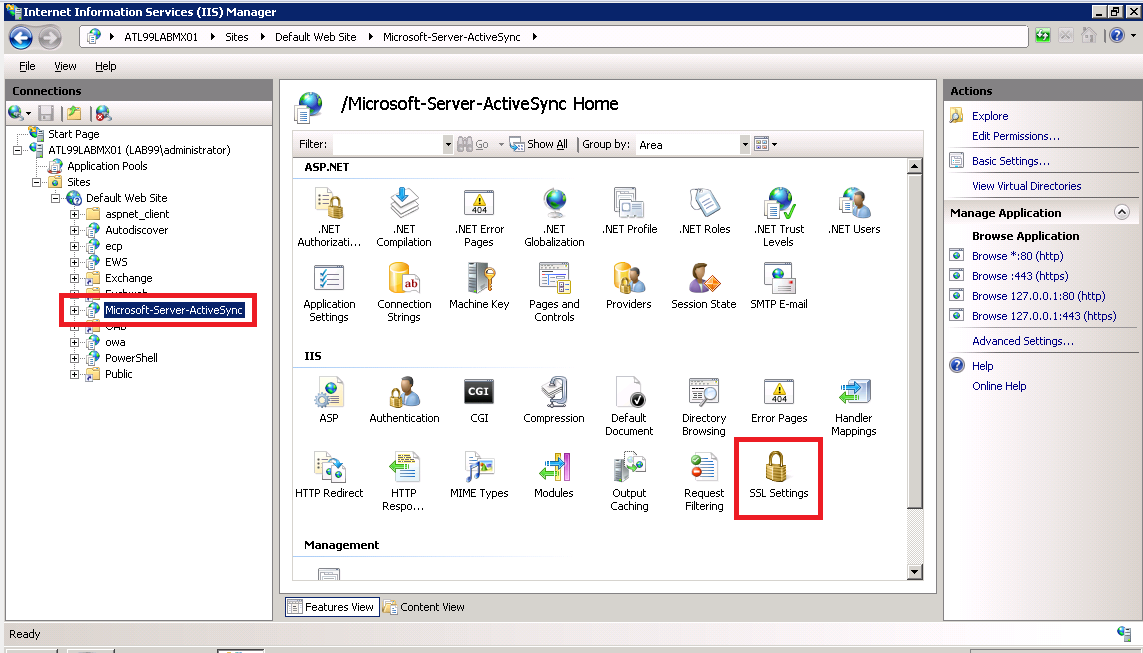Open Compression feature
Screen dimensions: 1143x653
click(x=554, y=400)
